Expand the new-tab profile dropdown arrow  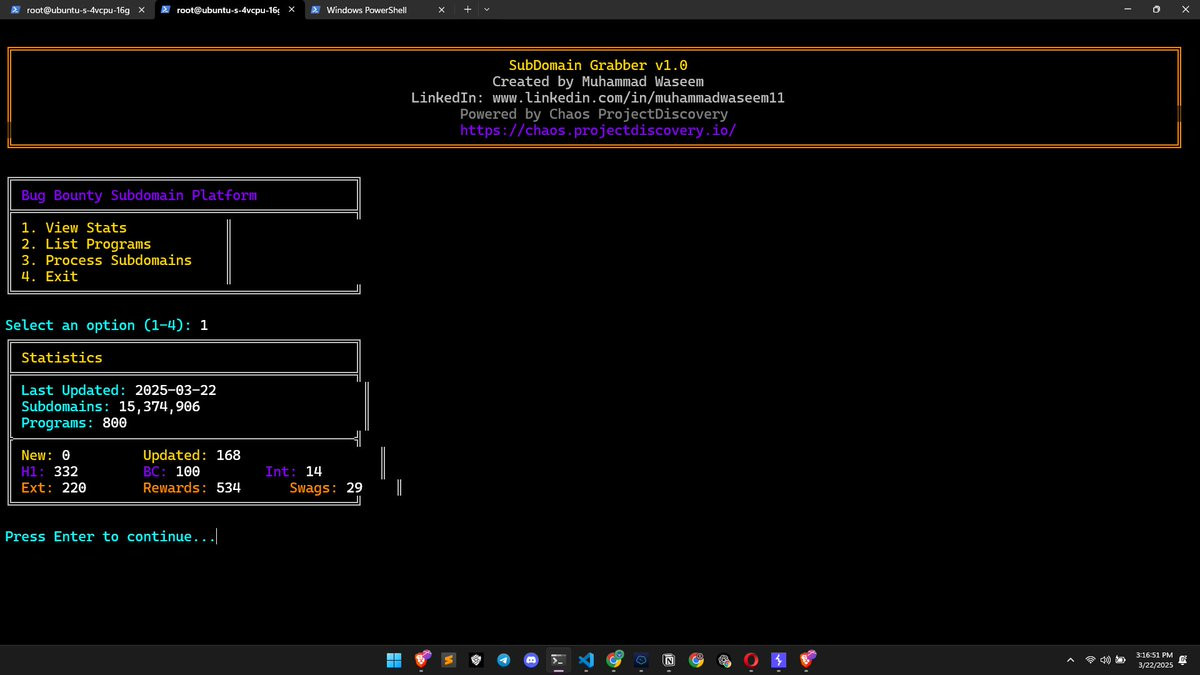[487, 9]
